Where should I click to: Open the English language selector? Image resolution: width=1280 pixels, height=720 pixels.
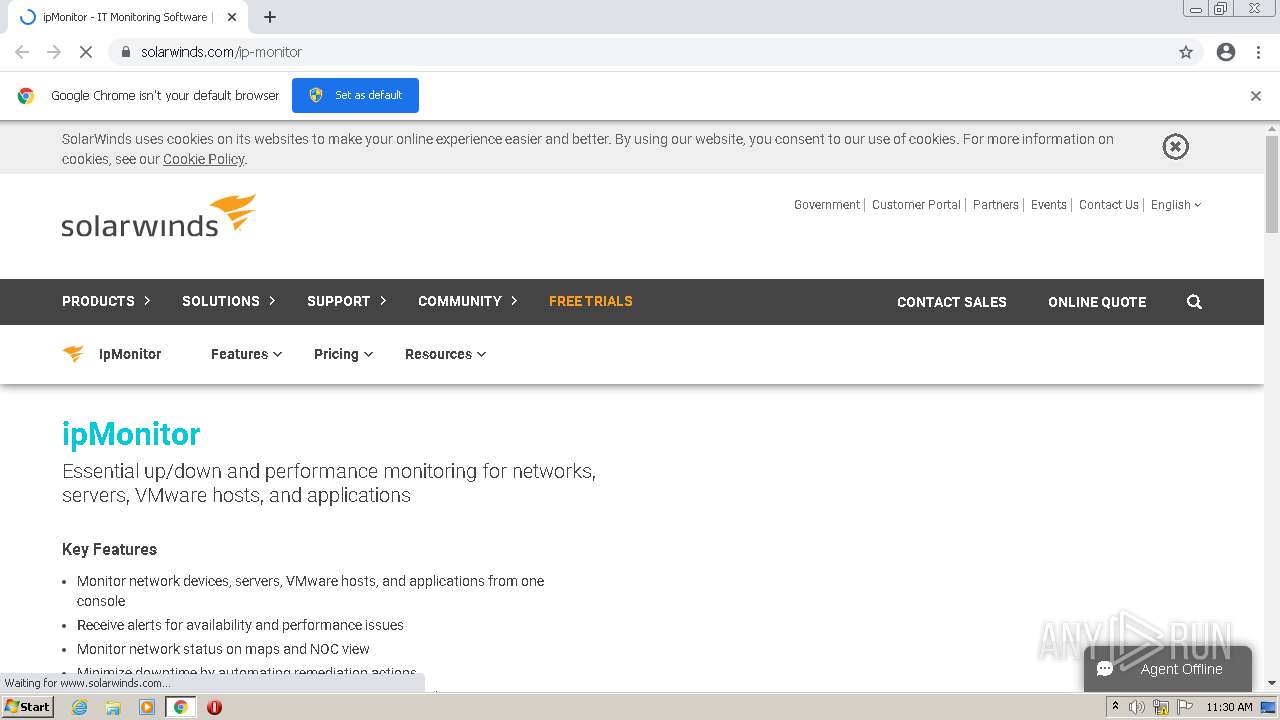1175,205
